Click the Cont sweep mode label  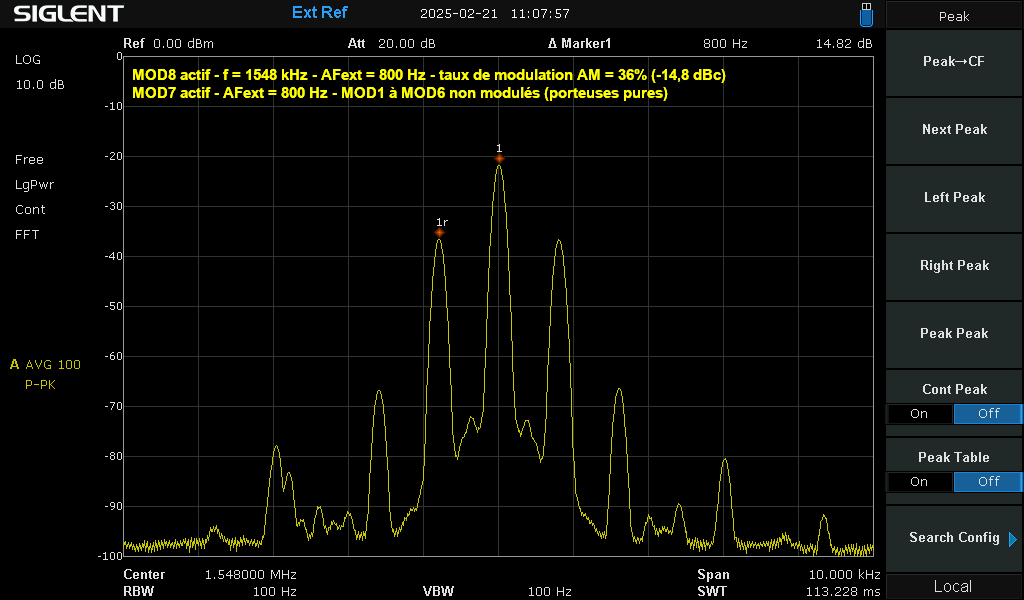pyautogui.click(x=30, y=210)
